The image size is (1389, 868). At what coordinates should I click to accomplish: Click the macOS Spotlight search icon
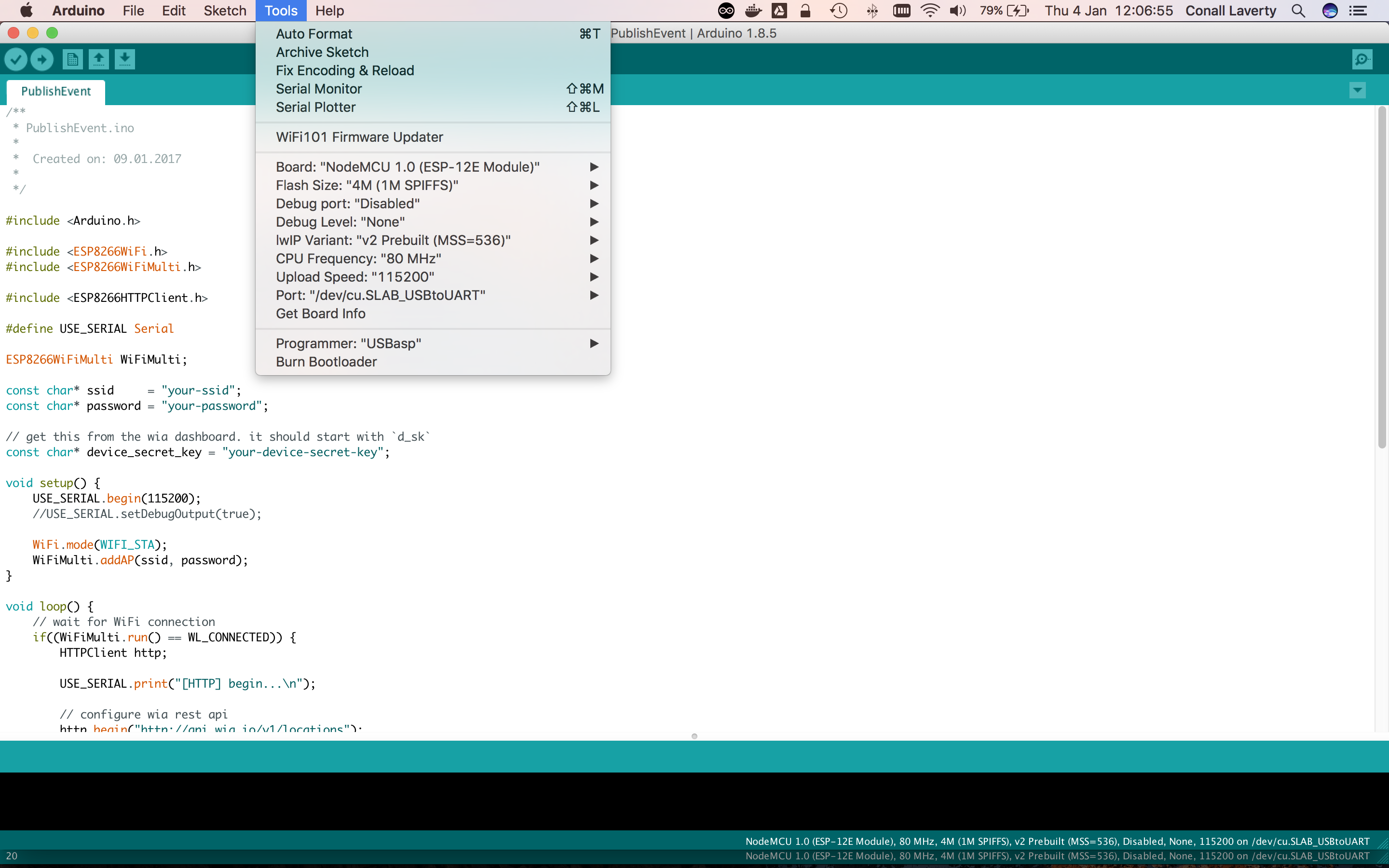(1298, 11)
